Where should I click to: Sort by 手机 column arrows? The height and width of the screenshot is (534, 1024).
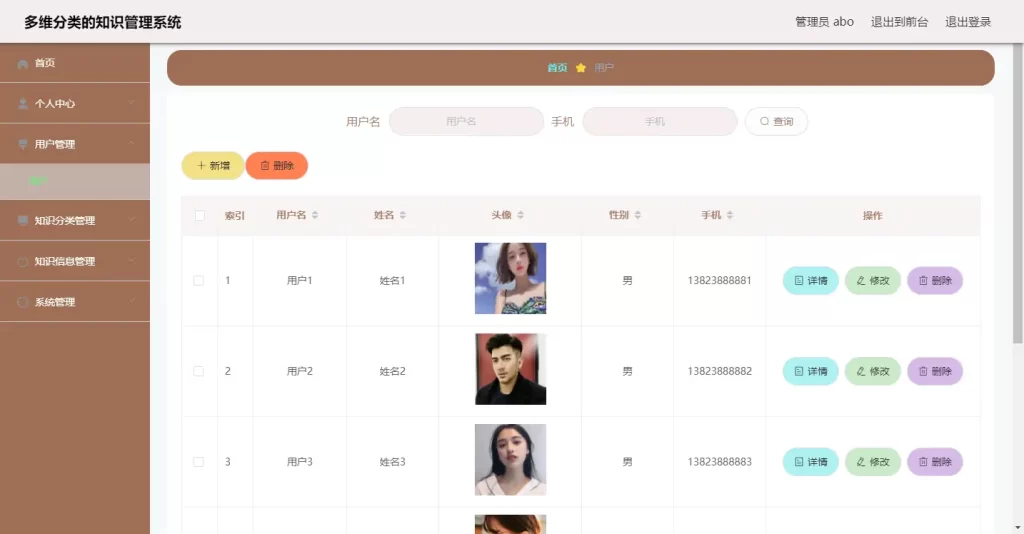pos(729,215)
